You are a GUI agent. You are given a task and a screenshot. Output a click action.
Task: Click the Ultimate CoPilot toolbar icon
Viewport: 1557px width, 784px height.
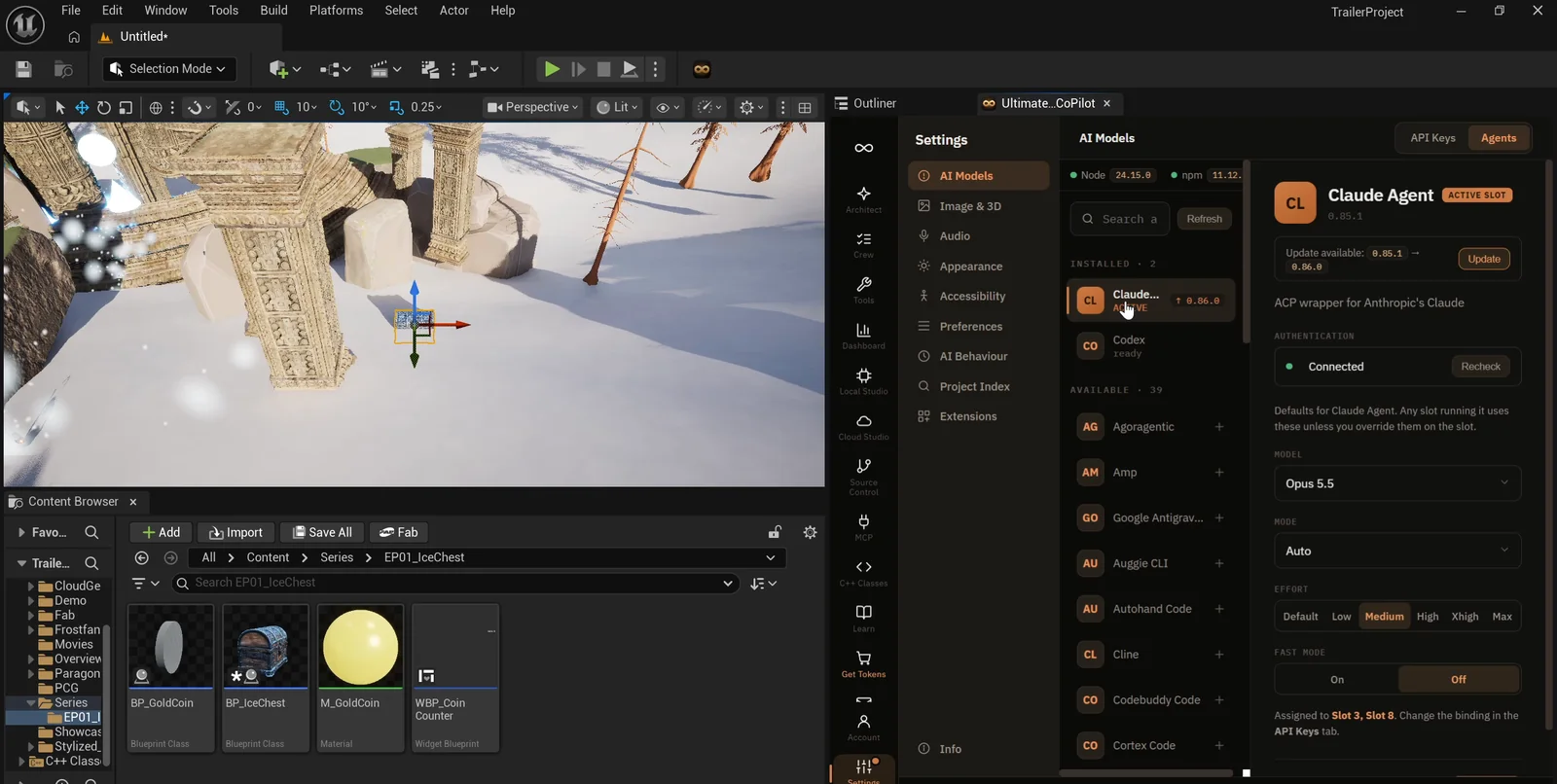tap(702, 69)
